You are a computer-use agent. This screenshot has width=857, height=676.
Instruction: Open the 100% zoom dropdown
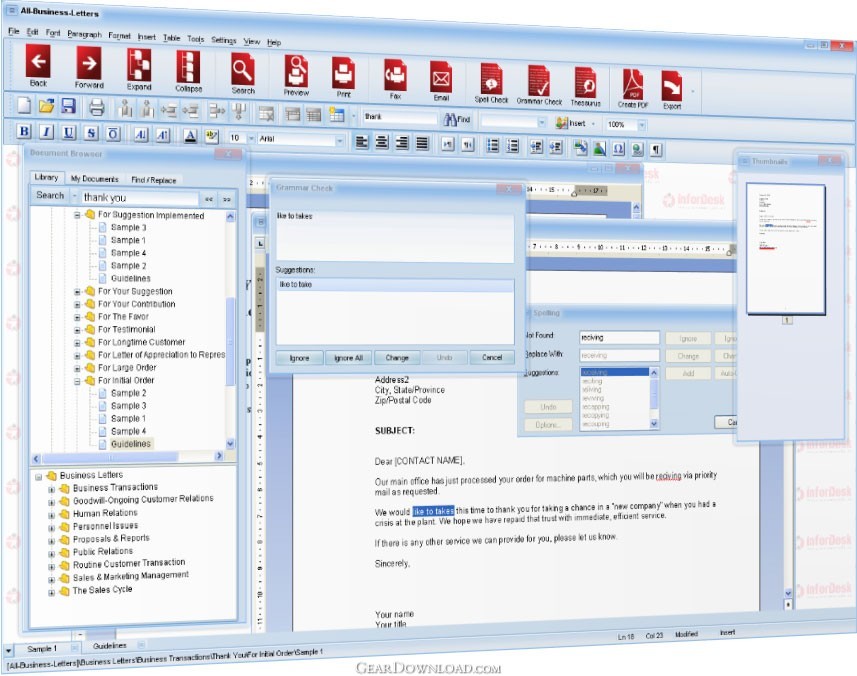[642, 126]
